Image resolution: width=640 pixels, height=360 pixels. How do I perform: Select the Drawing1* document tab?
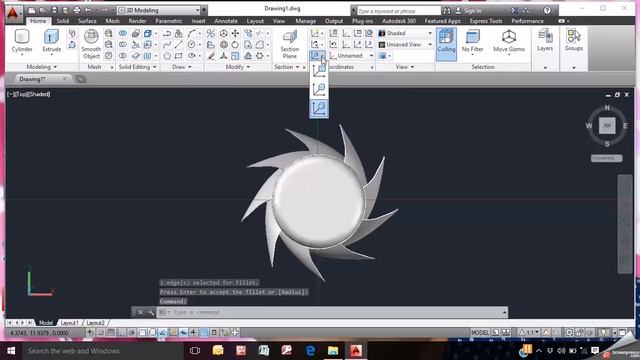tap(33, 79)
